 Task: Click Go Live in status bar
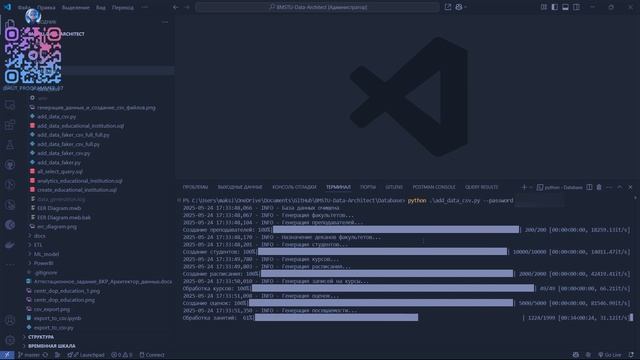(610, 355)
